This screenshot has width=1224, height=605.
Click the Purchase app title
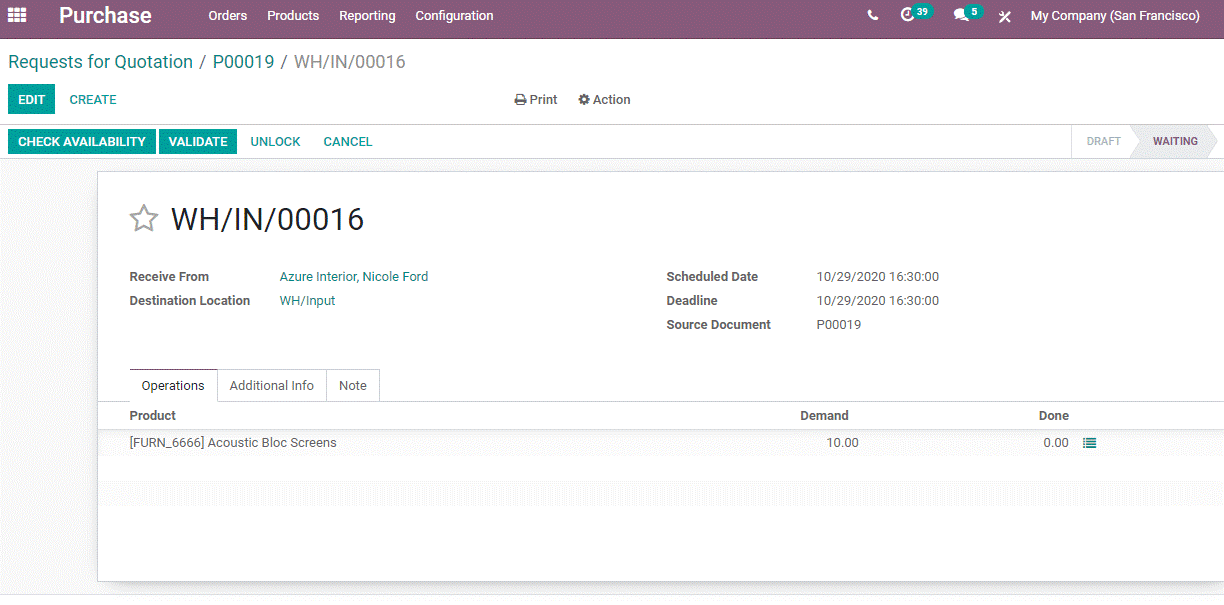coord(105,16)
